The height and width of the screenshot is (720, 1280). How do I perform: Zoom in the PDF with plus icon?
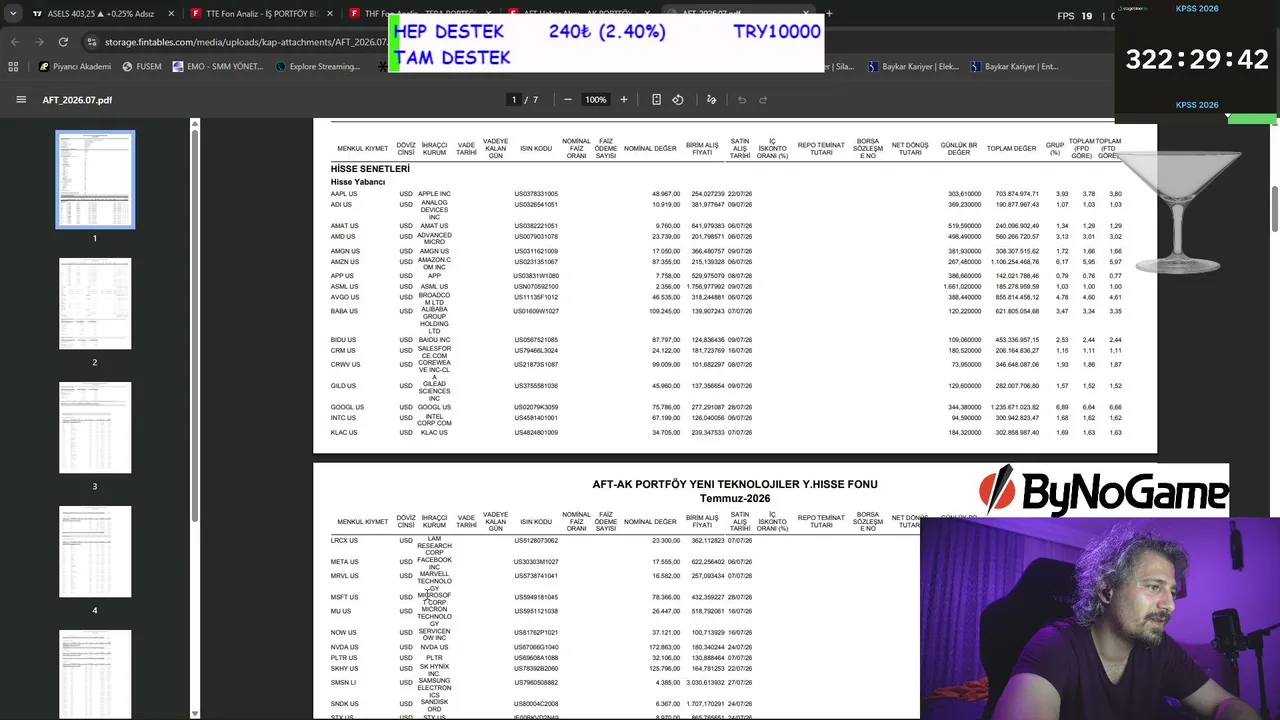[624, 100]
